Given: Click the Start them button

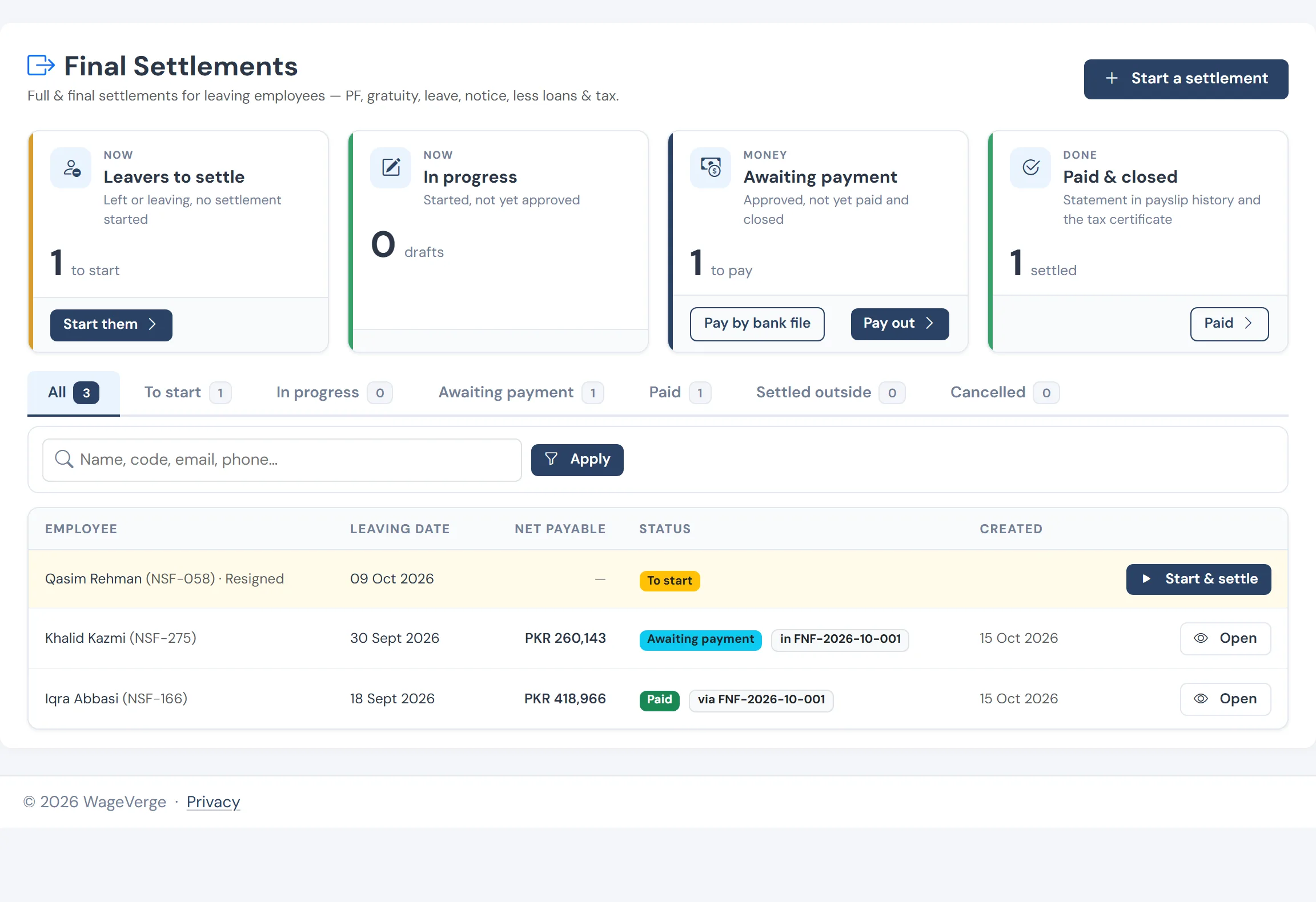Looking at the screenshot, I should click(111, 325).
